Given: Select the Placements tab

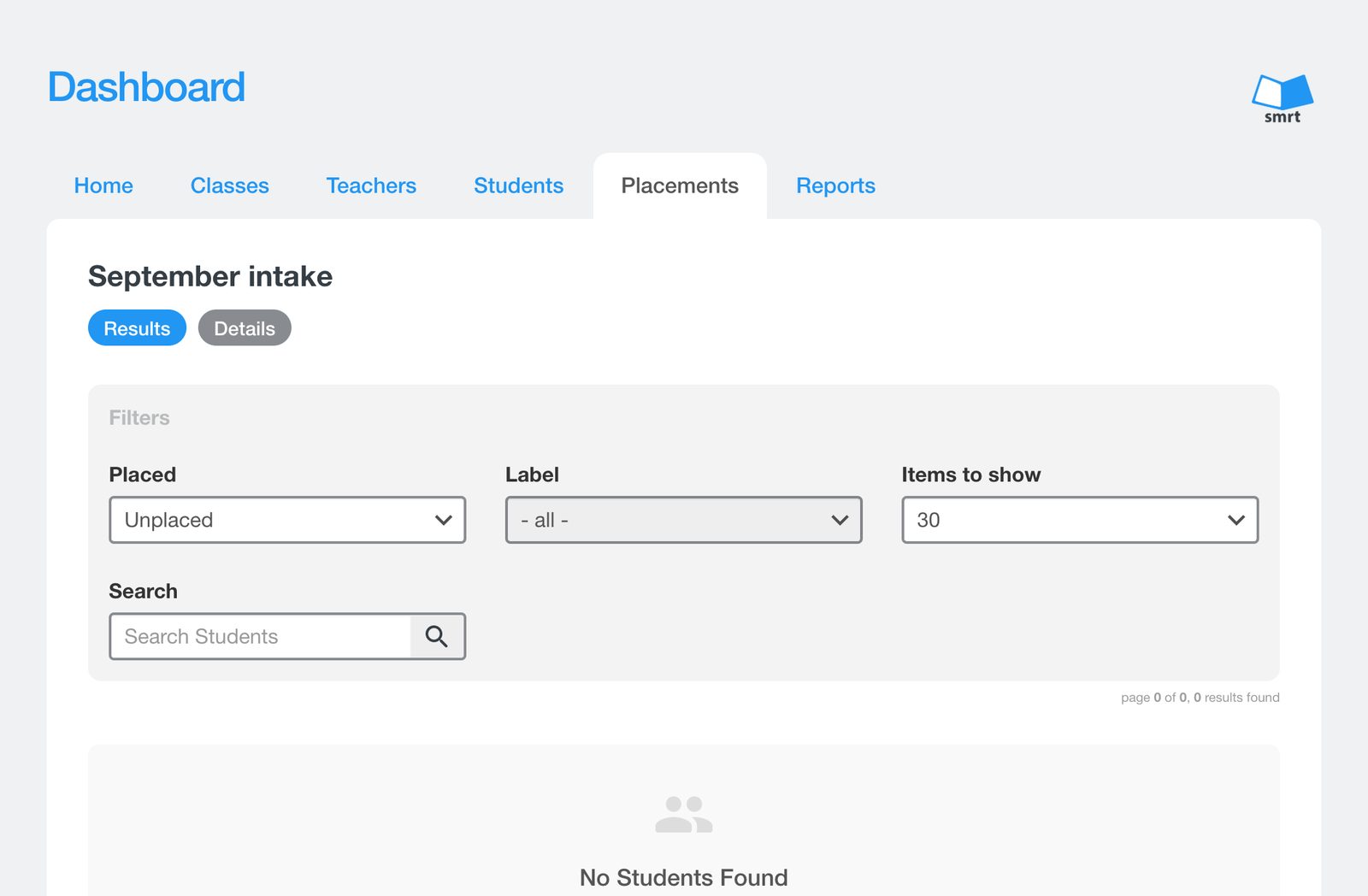Looking at the screenshot, I should 680,186.
